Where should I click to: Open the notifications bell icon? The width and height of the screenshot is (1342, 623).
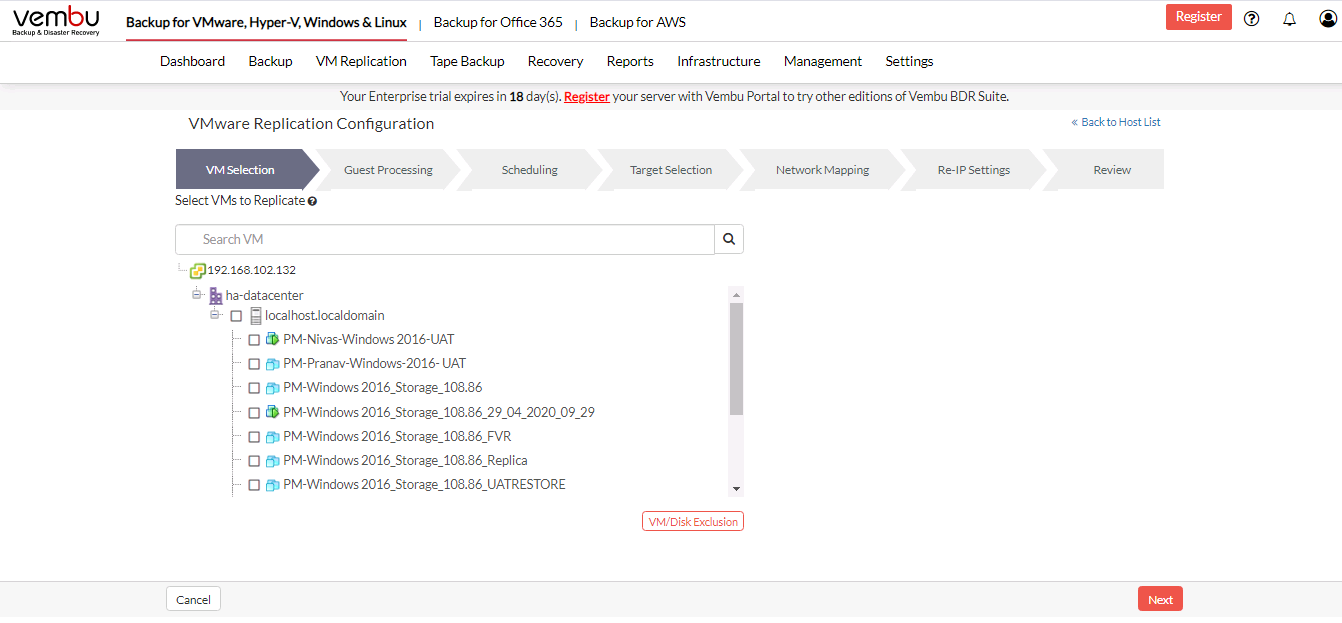pyautogui.click(x=1289, y=18)
